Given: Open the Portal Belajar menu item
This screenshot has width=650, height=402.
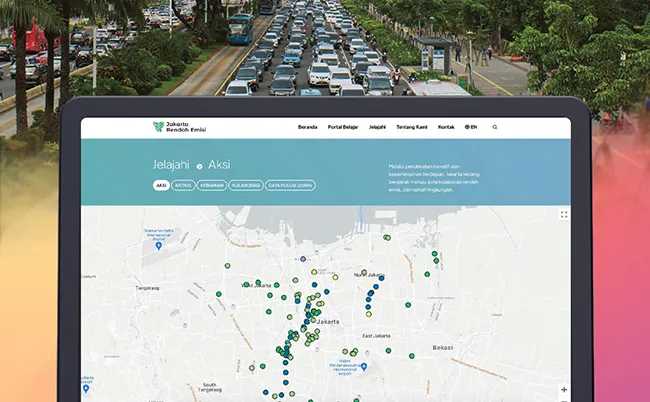Looking at the screenshot, I should (x=343, y=127).
